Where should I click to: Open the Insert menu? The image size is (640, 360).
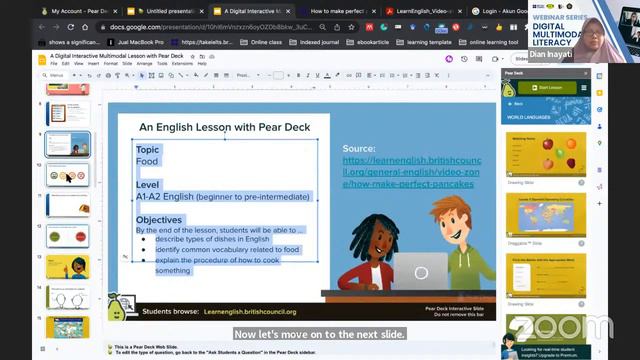click(93, 64)
